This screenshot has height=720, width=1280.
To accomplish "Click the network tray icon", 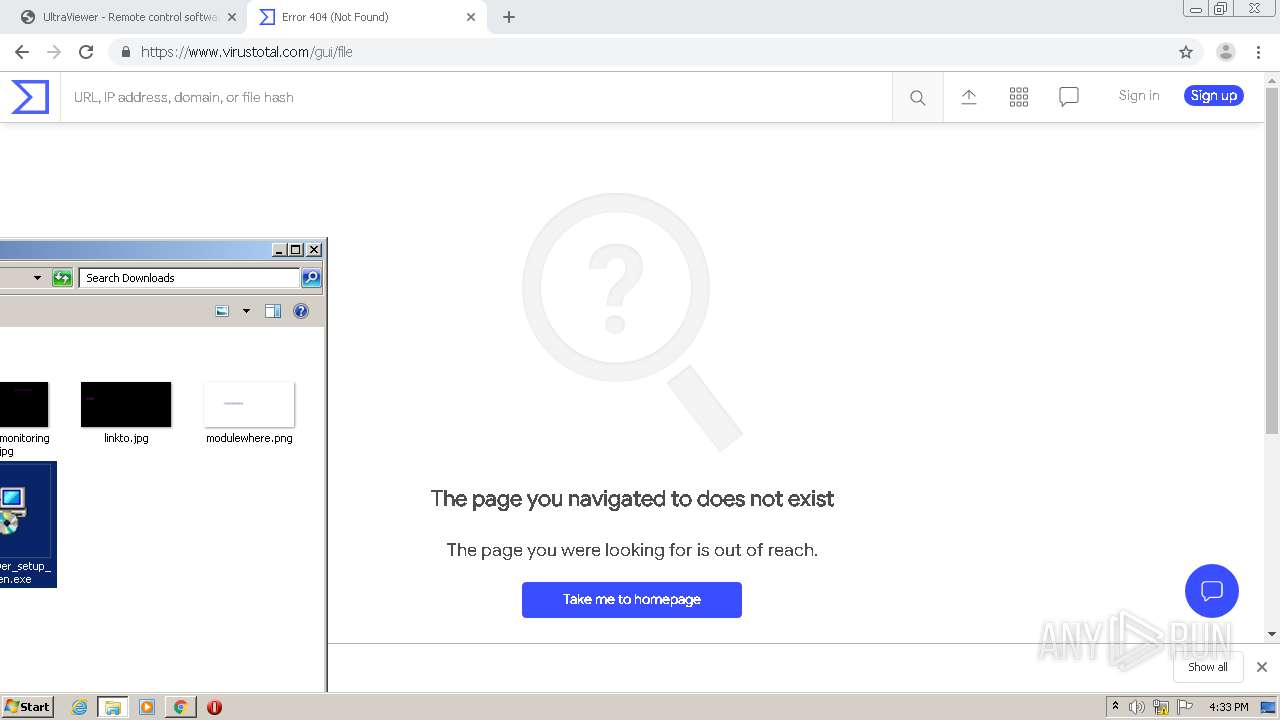I will pos(1161,707).
